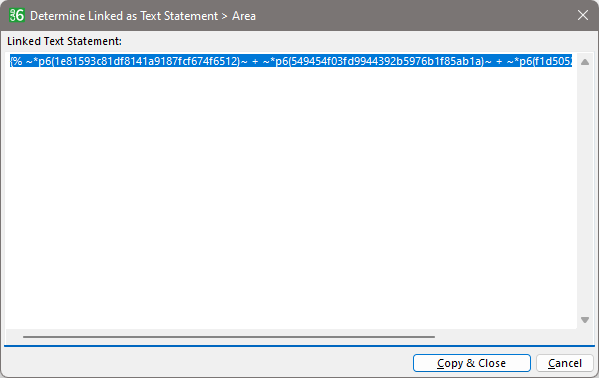The height and width of the screenshot is (378, 599).
Task: Cancel the linked text dialog
Action: 565,363
